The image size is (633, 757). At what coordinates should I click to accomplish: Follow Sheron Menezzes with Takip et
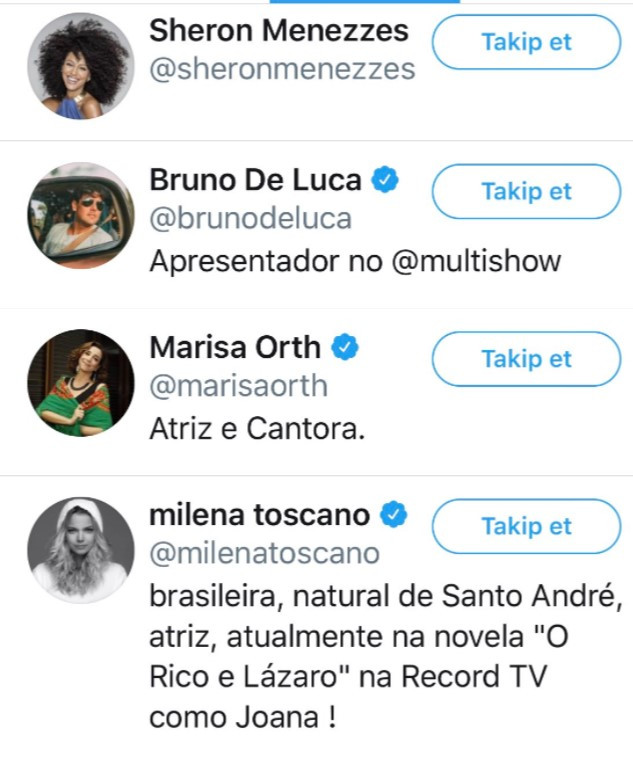[x=526, y=42]
